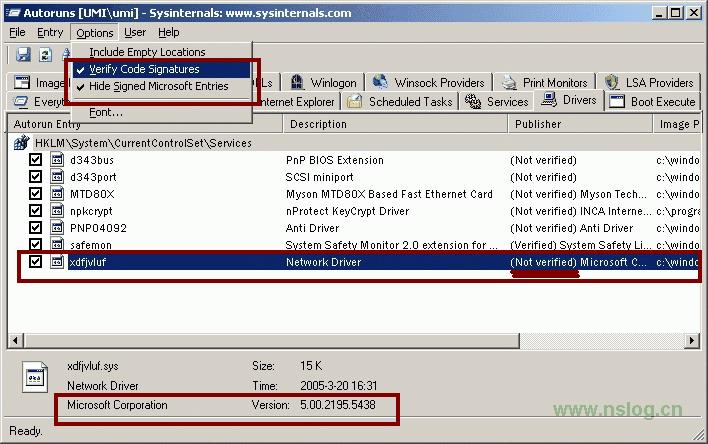This screenshot has width=708, height=444.
Task: Click '(Verified) System Safety' publisher cell
Action: click(x=580, y=245)
